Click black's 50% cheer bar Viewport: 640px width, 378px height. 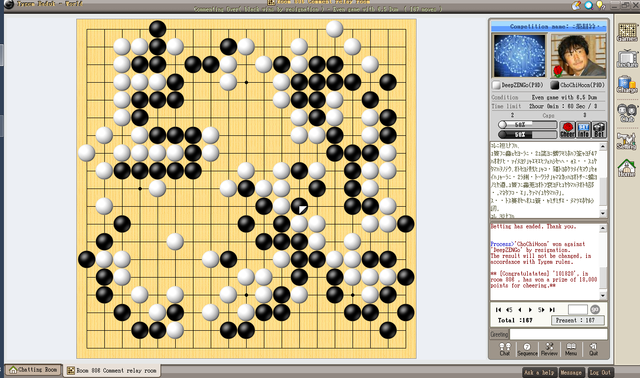528,134
